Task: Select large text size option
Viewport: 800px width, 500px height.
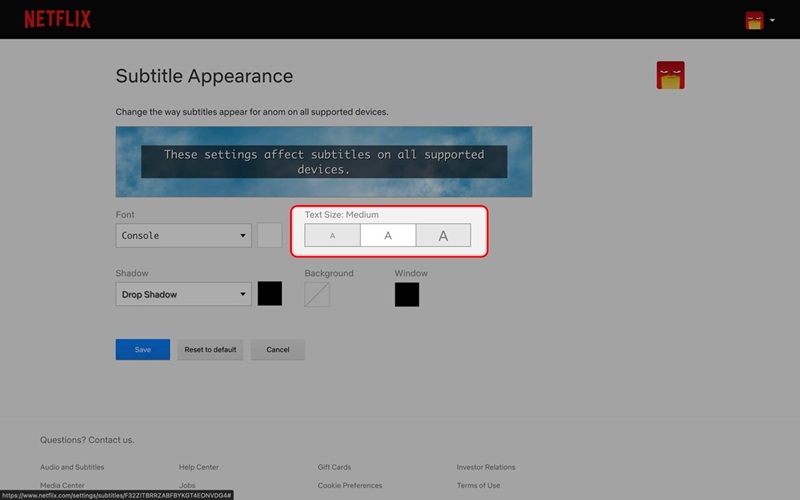Action: 443,236
